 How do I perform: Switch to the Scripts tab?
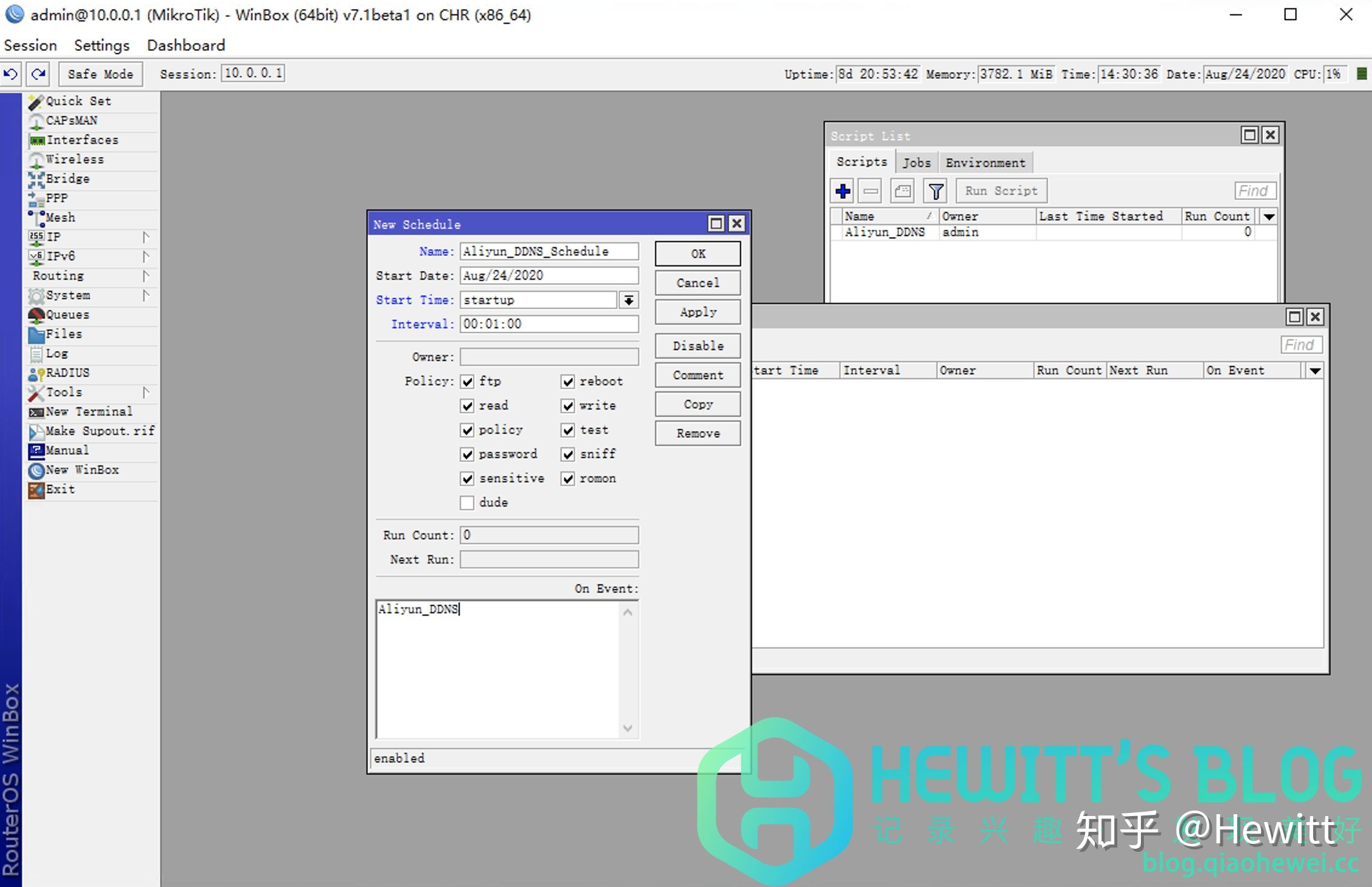click(861, 162)
